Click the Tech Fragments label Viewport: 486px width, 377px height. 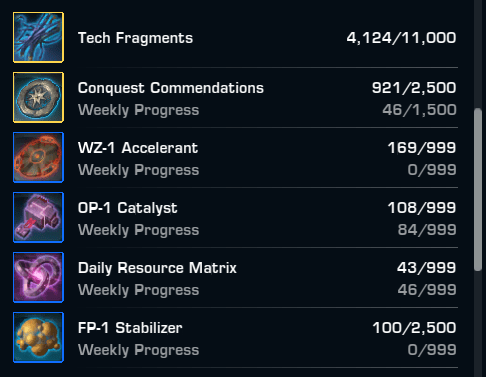click(135, 38)
